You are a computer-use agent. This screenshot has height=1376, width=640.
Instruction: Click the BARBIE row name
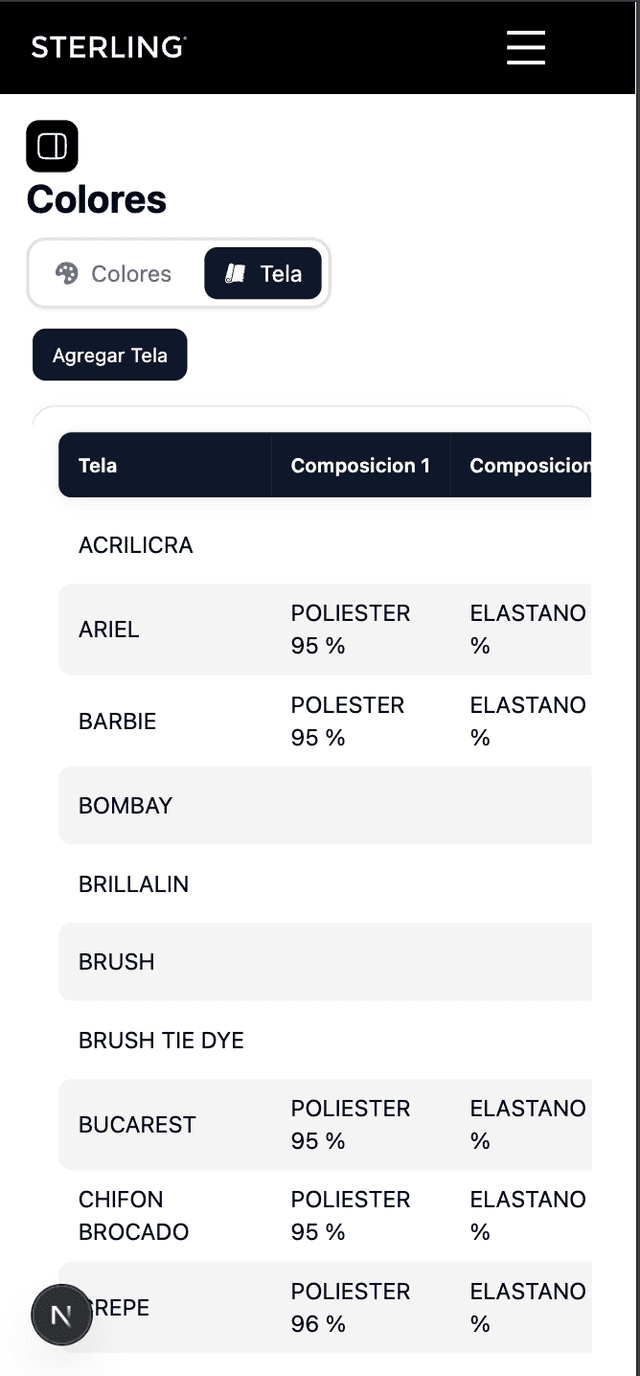point(118,721)
